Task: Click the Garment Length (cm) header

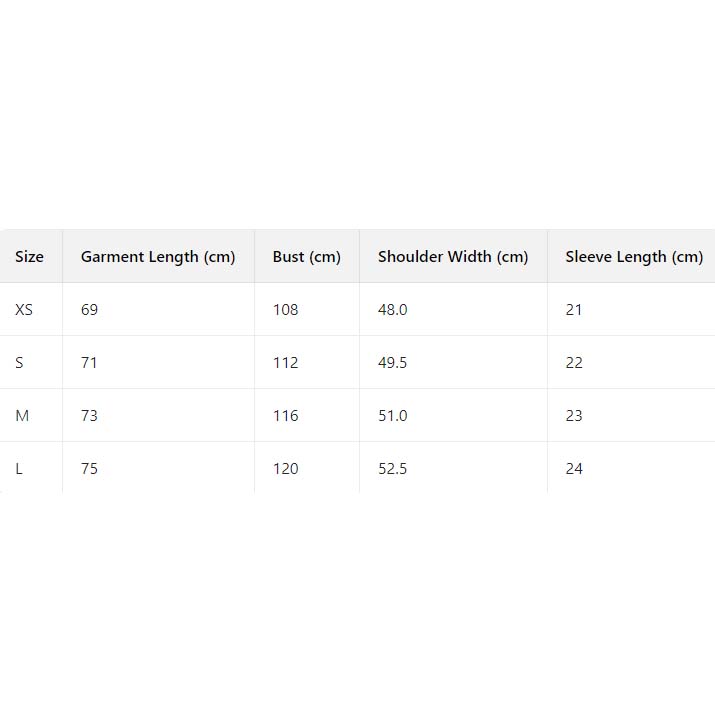Action: click(x=158, y=257)
